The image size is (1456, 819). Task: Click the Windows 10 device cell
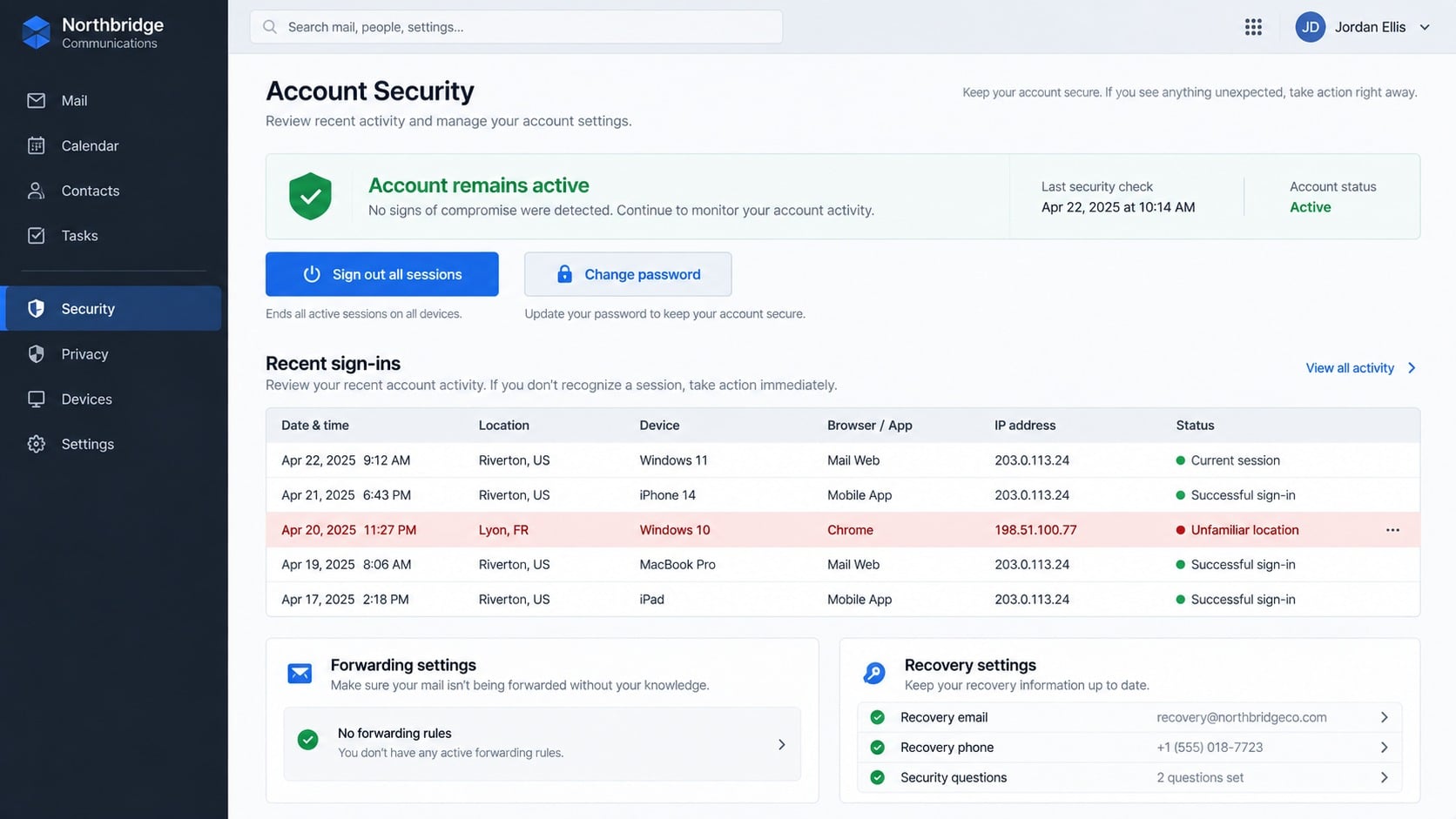[674, 530]
